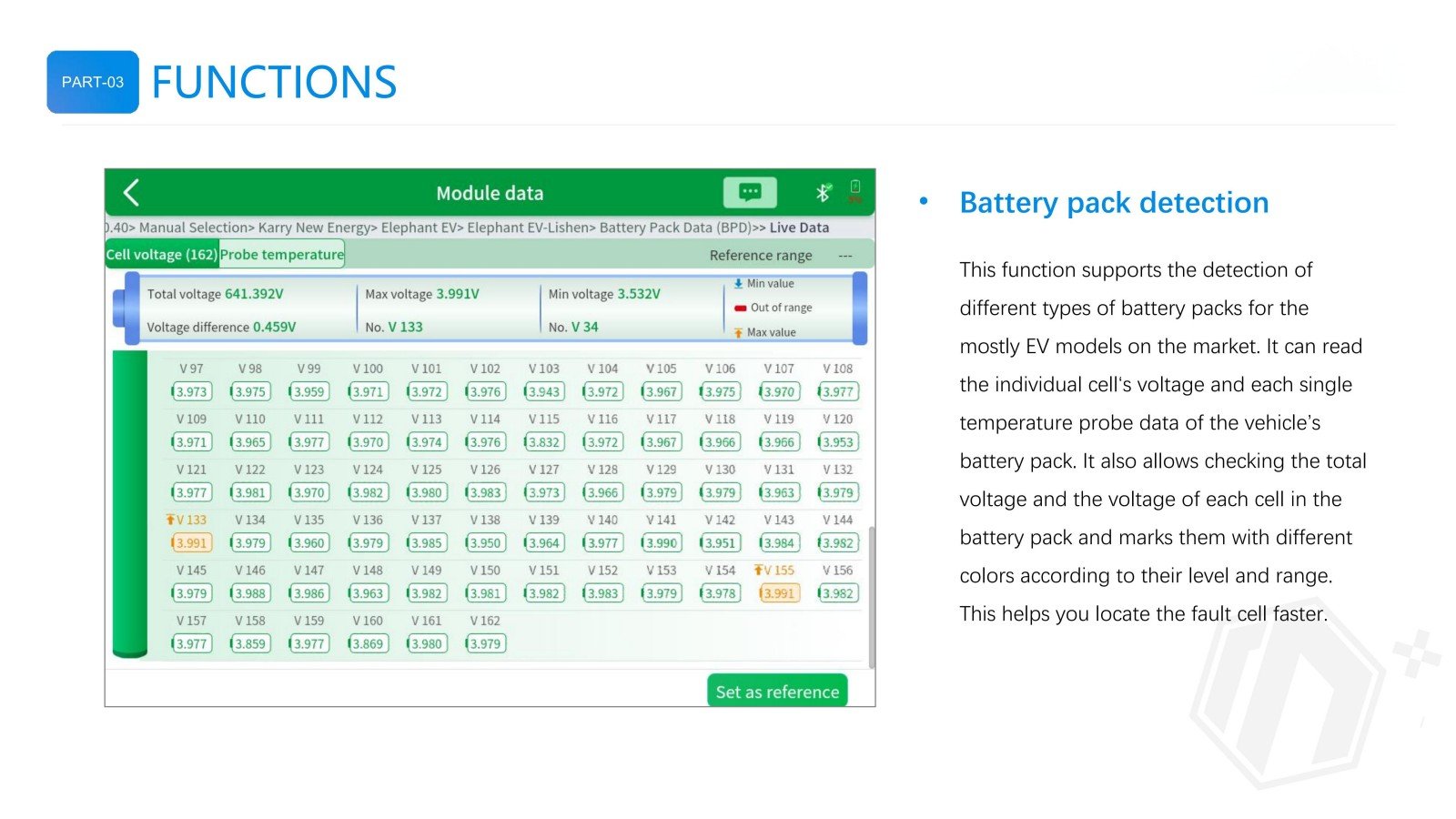The height and width of the screenshot is (819, 1456).
Task: Click the battery status icon
Action: point(854,191)
